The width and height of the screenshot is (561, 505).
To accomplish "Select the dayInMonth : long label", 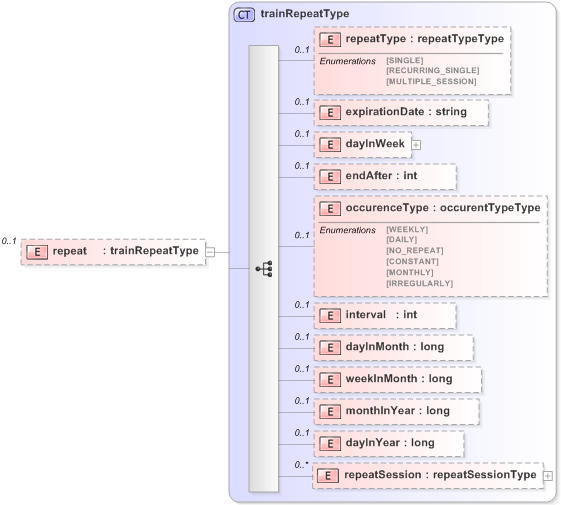I will [x=395, y=346].
